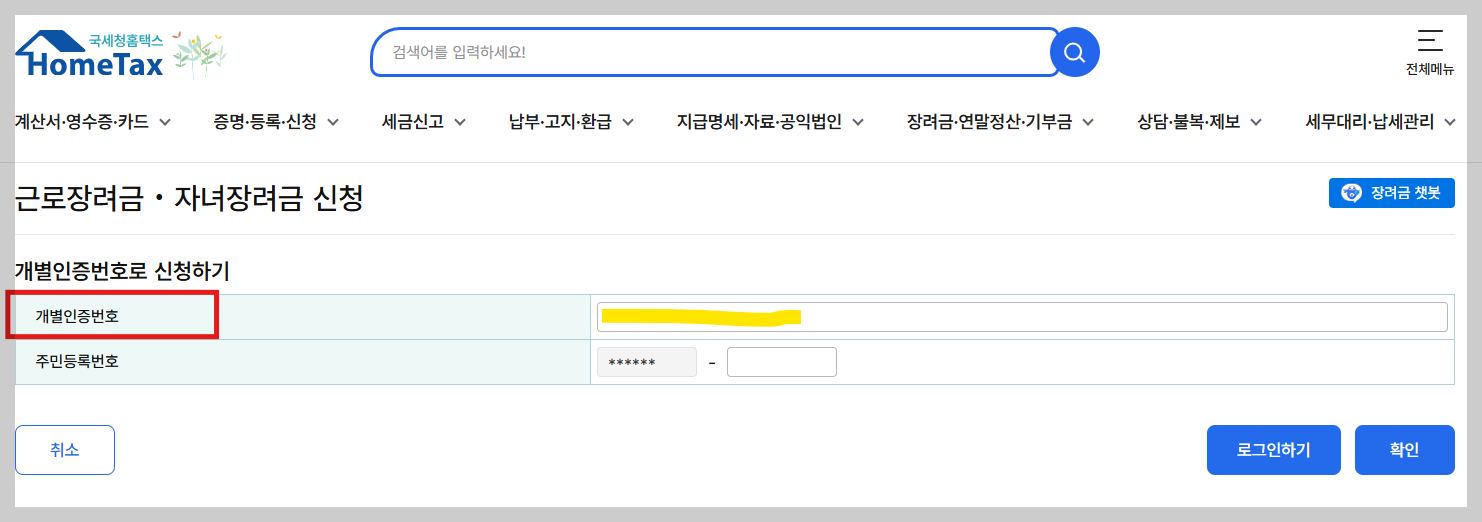Click the 확인 button
This screenshot has width=1482, height=522.
[x=1404, y=450]
